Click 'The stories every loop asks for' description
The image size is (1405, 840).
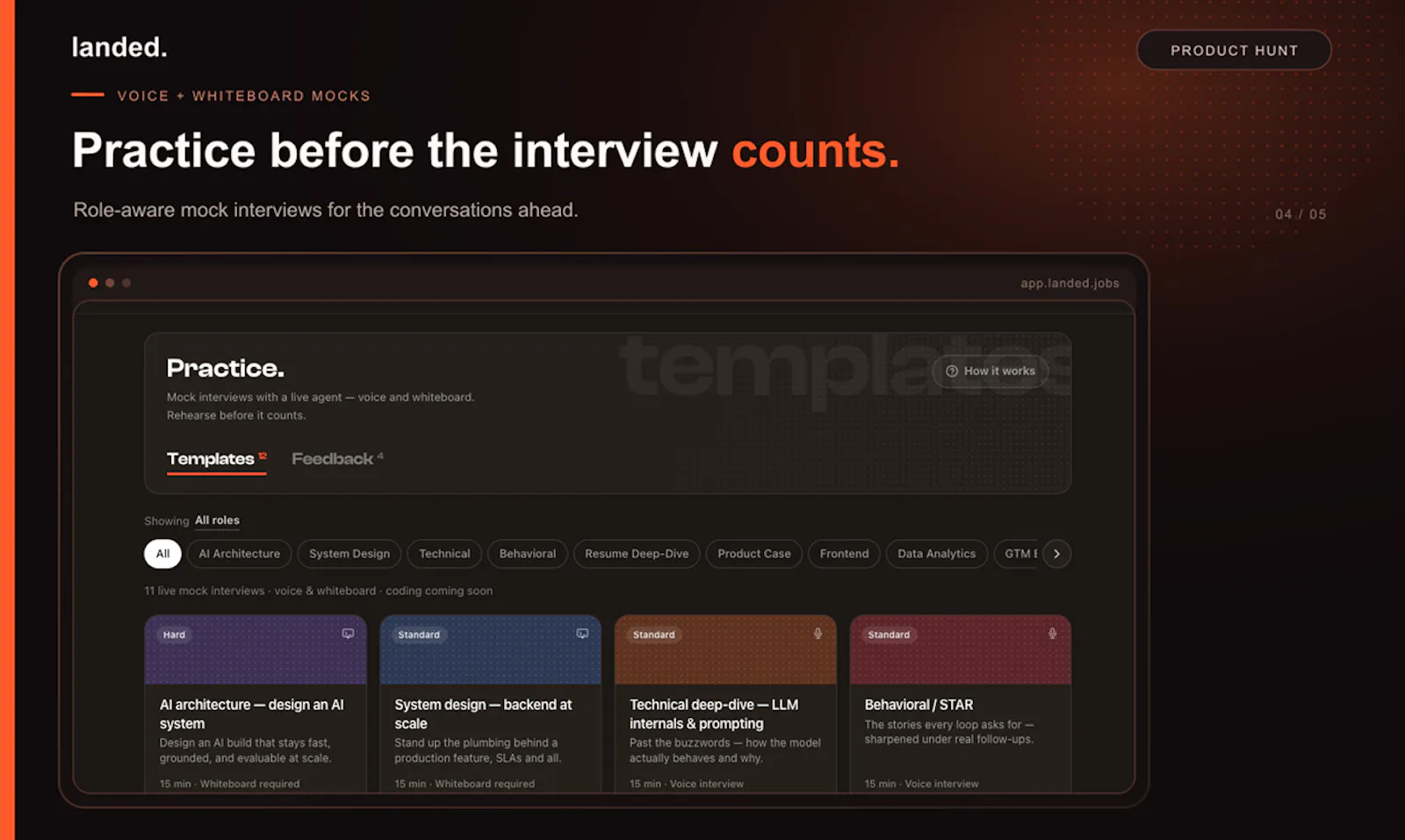(x=949, y=732)
